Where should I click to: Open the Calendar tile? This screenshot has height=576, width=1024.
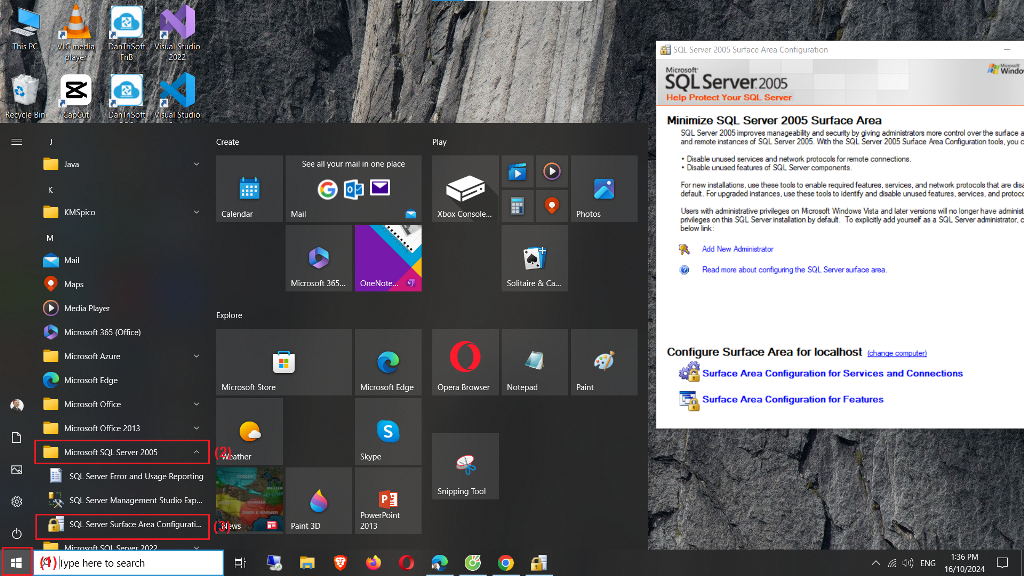click(249, 189)
